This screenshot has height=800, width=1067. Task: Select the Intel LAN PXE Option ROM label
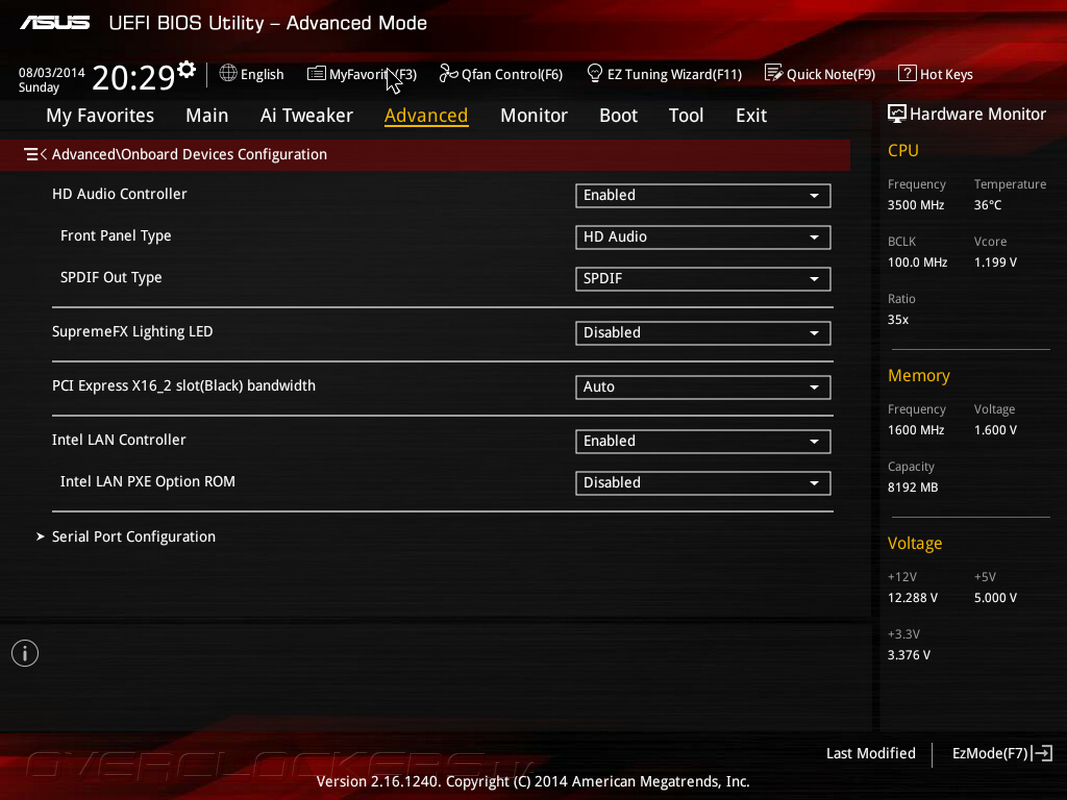click(x=148, y=482)
